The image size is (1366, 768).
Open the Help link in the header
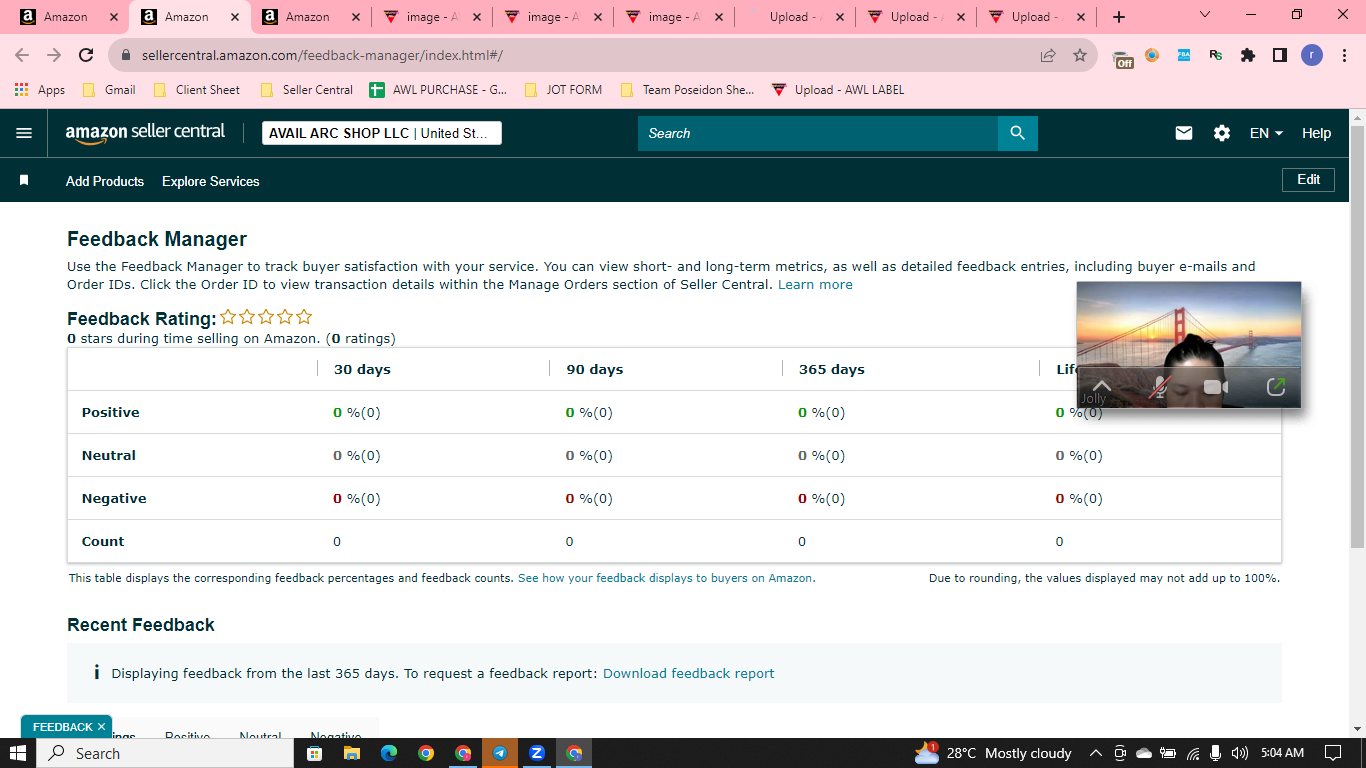(1316, 133)
